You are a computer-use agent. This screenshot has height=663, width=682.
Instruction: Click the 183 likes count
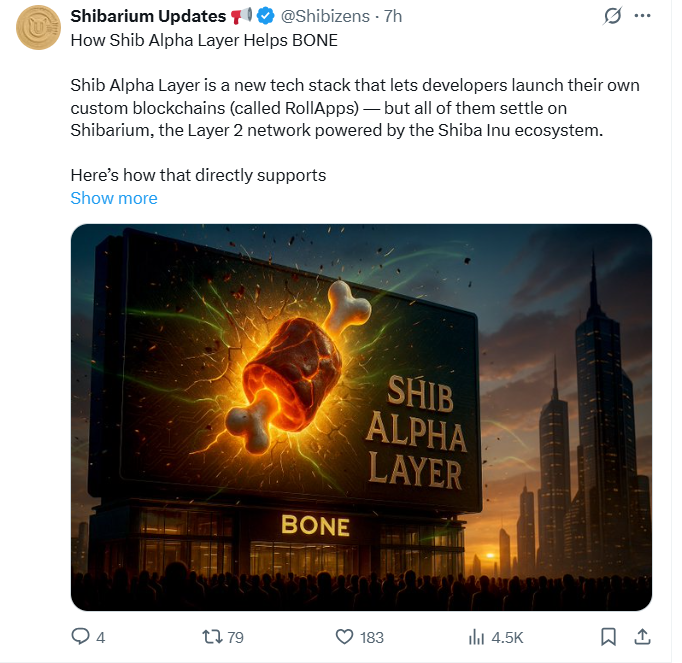coord(372,638)
